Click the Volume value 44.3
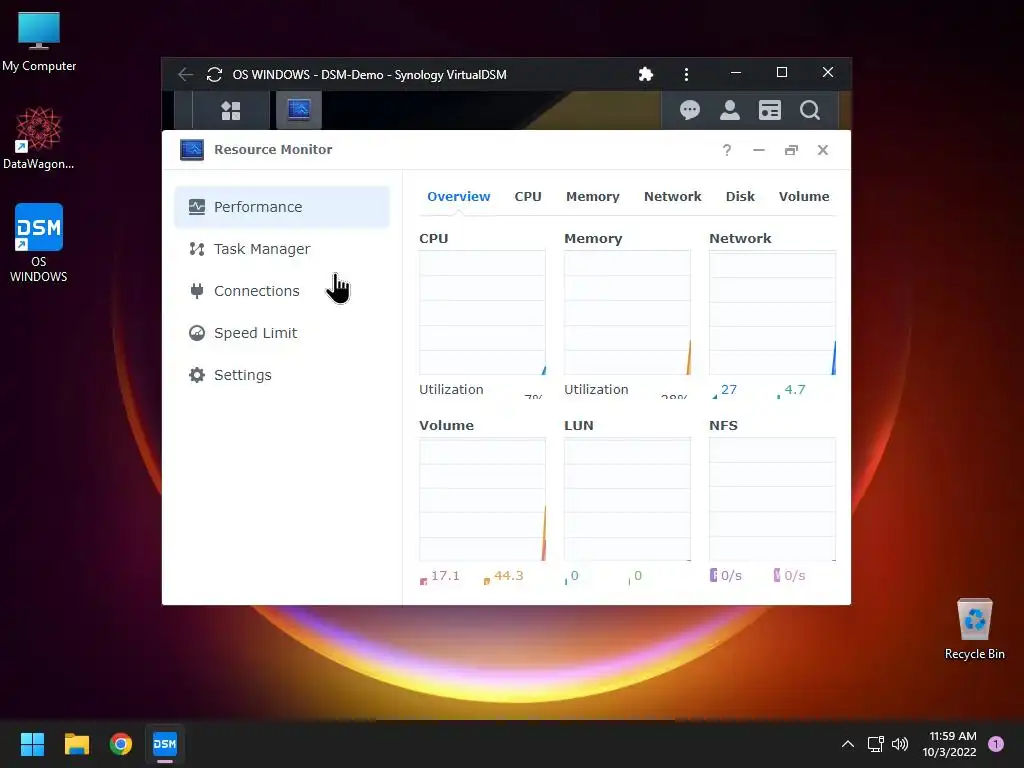This screenshot has width=1024, height=768. (x=509, y=576)
